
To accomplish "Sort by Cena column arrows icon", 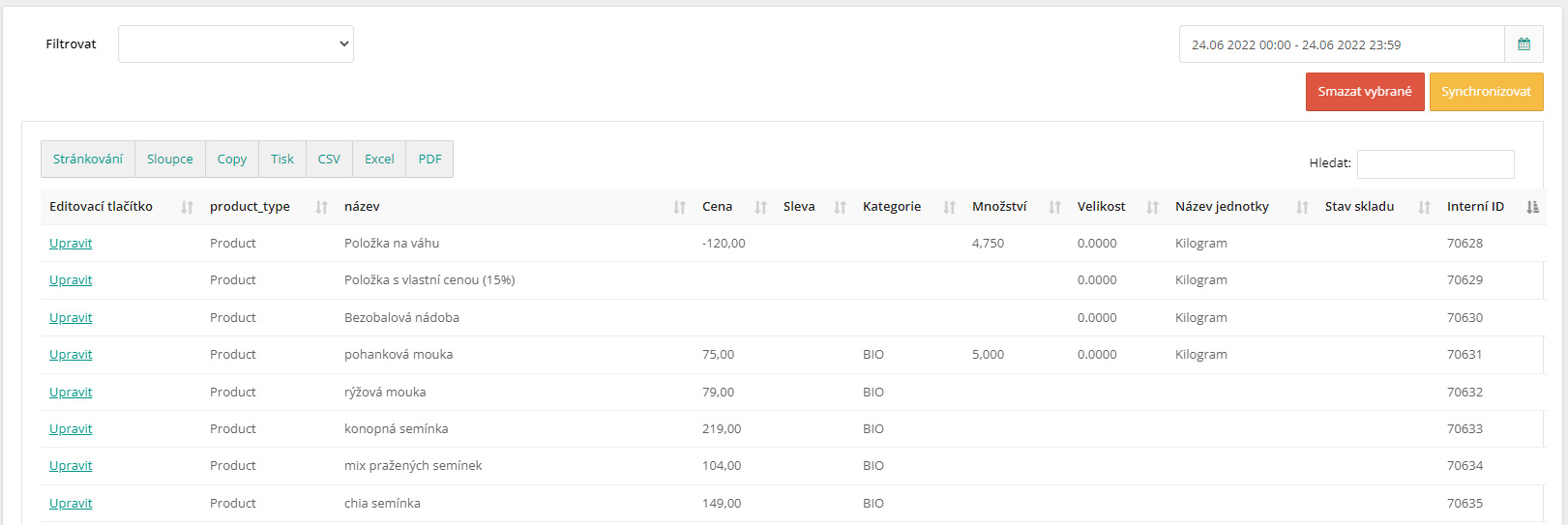I will click(x=761, y=207).
